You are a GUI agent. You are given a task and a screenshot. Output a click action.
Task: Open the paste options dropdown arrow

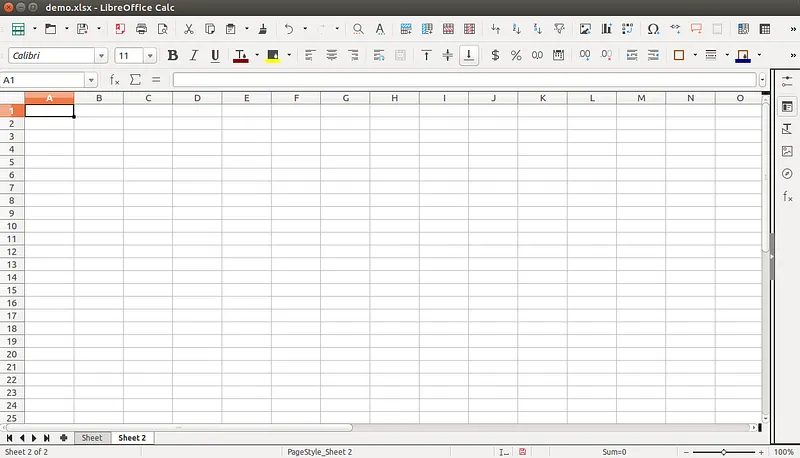(246, 29)
